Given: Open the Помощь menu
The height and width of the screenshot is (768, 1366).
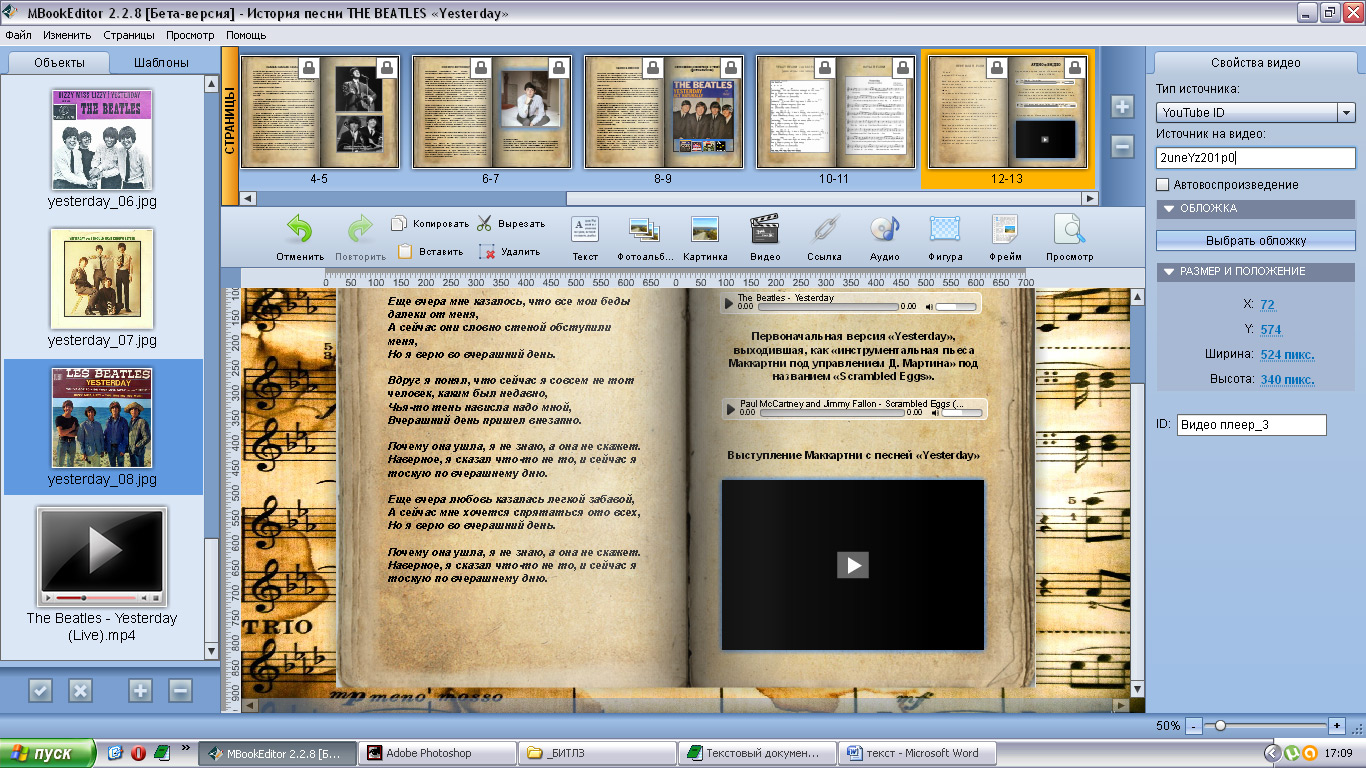Looking at the screenshot, I should [246, 35].
